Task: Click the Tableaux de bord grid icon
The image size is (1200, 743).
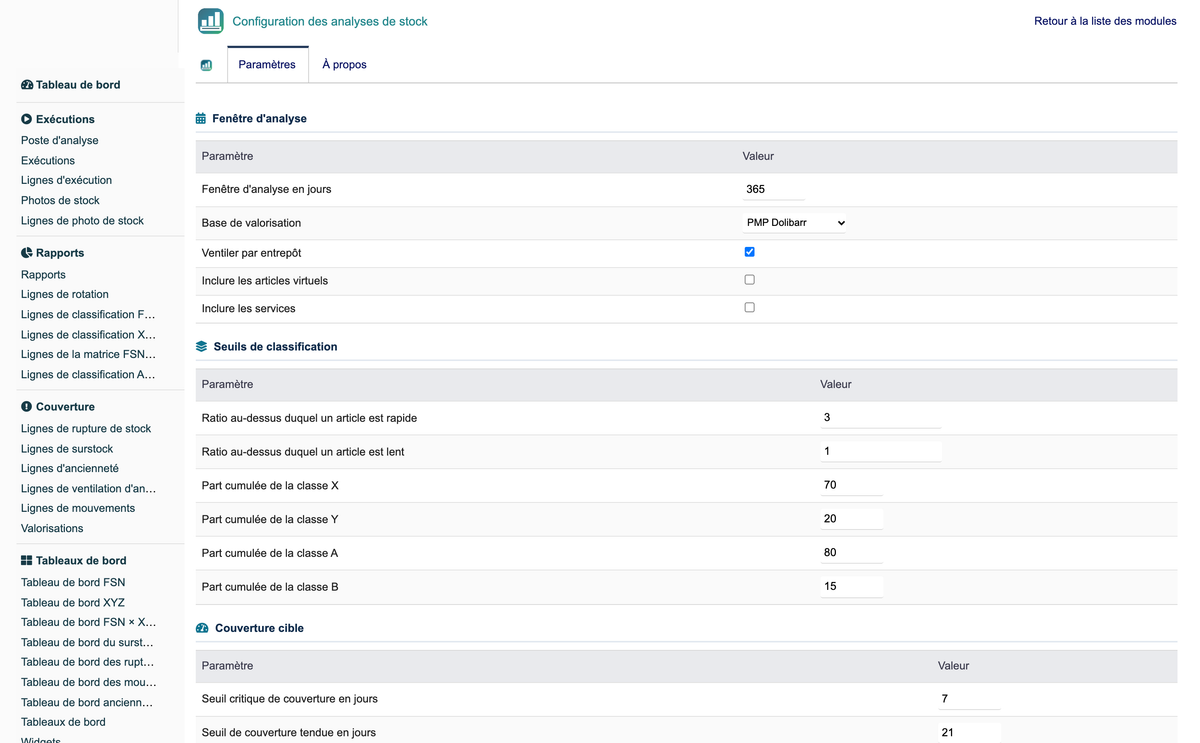Action: click(x=27, y=561)
